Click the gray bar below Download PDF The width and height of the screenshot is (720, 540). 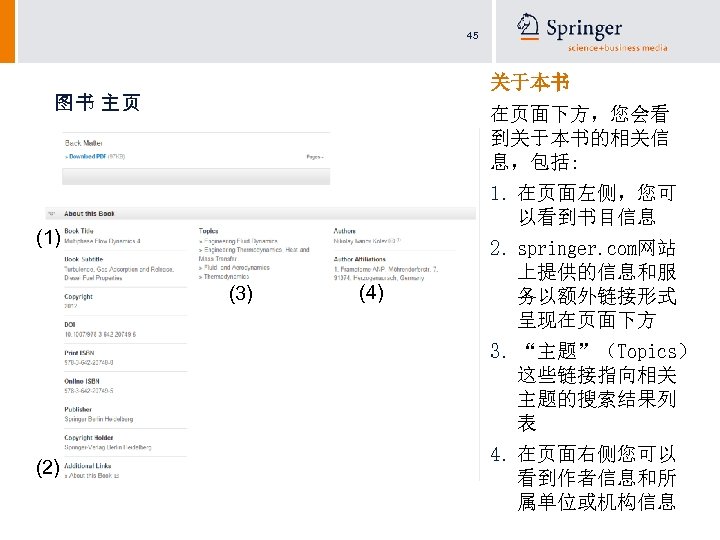[196, 177]
